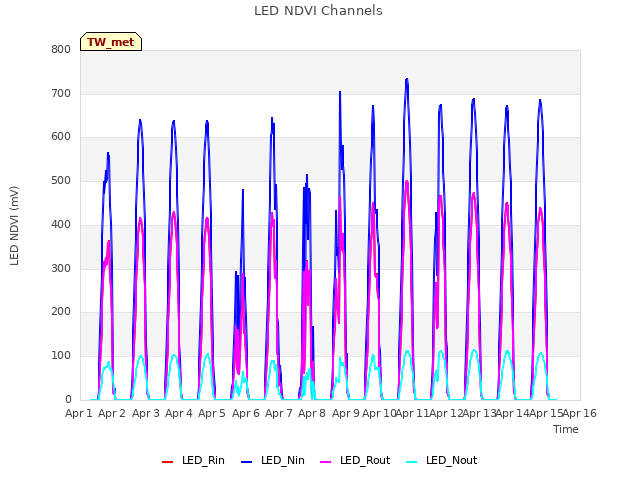The height and width of the screenshot is (480, 640).
Task: Click the Apr 13 x-axis label
Action: click(479, 413)
